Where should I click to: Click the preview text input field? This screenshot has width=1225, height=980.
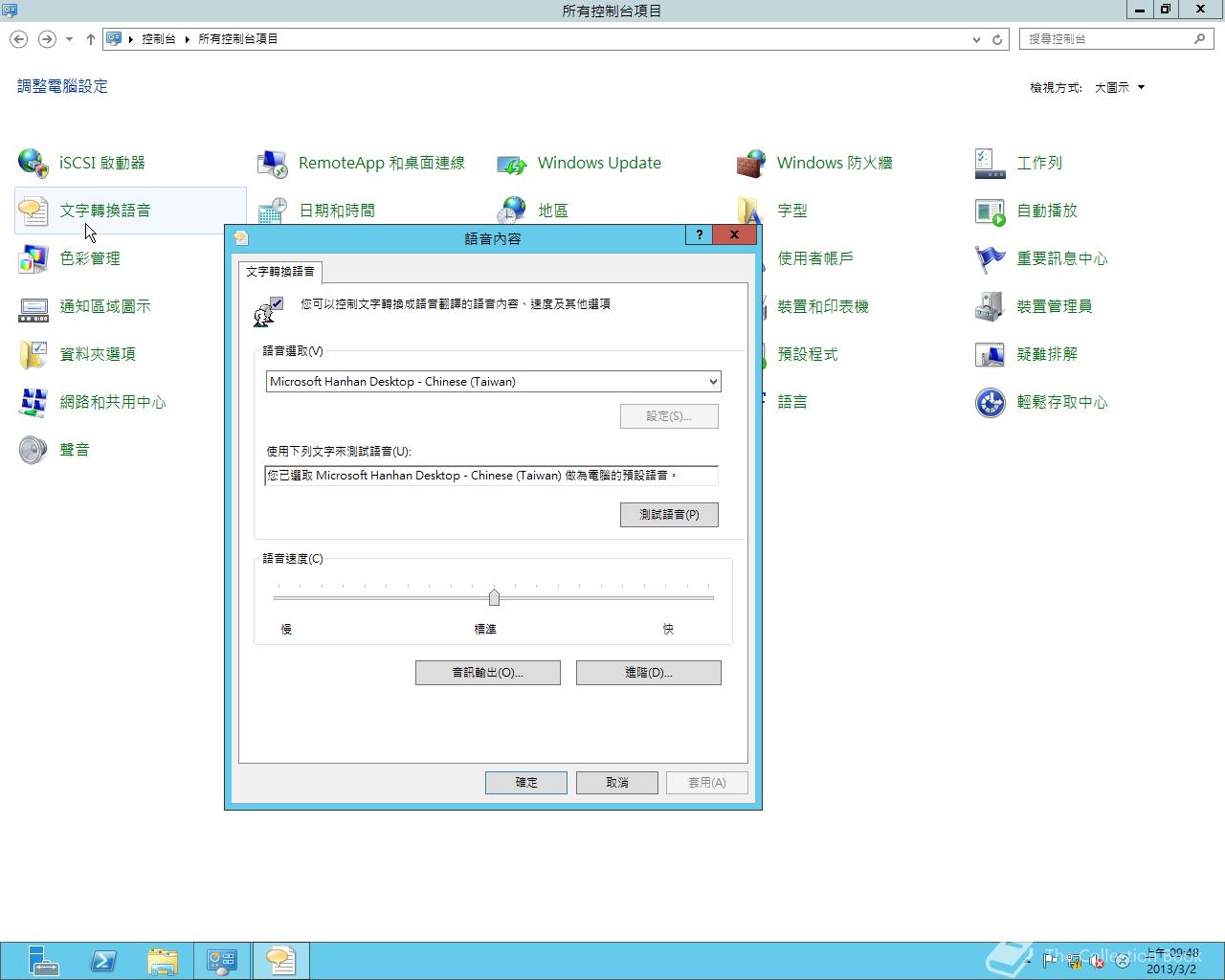(491, 476)
